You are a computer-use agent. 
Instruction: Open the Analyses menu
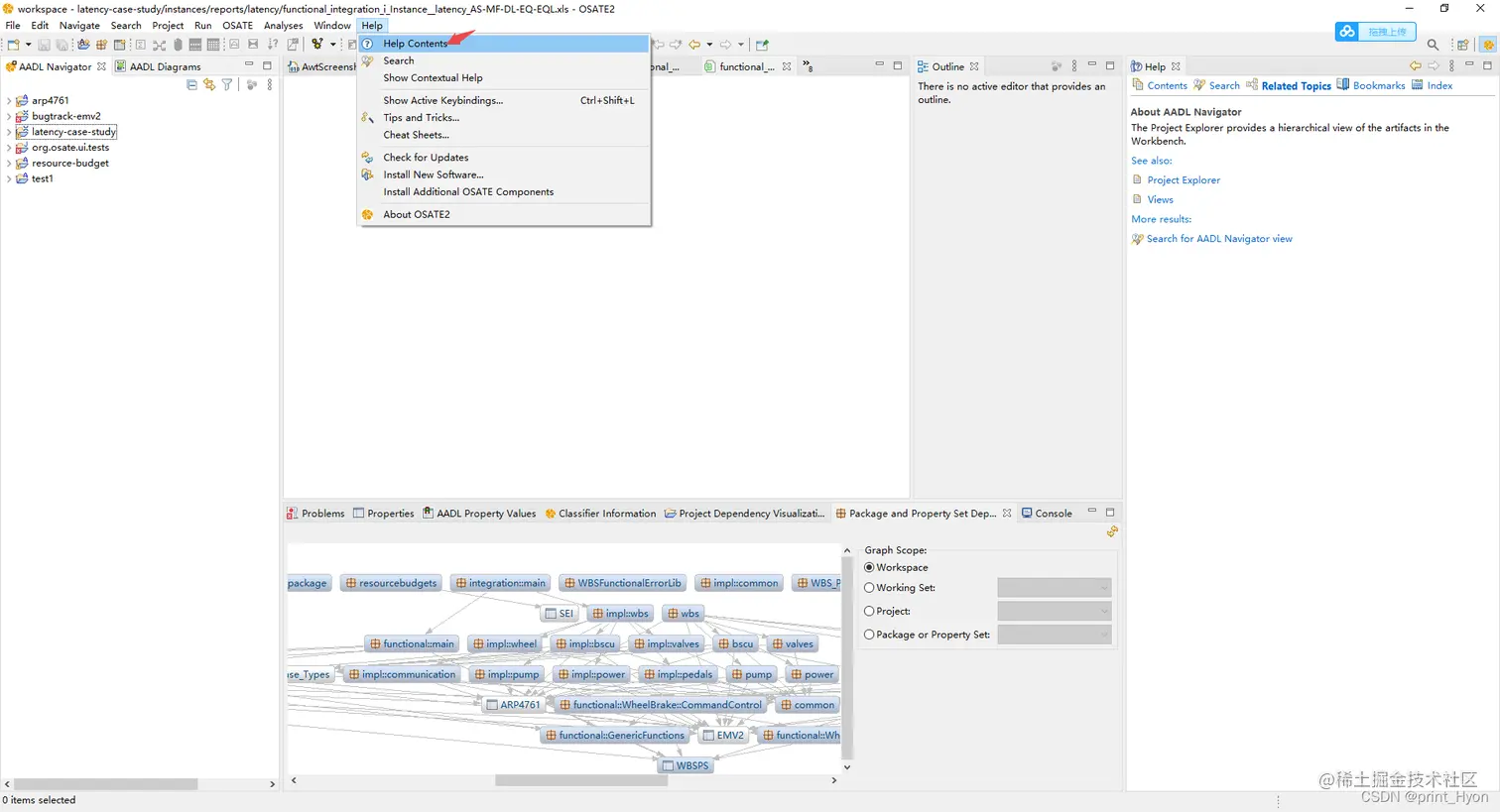pos(283,26)
